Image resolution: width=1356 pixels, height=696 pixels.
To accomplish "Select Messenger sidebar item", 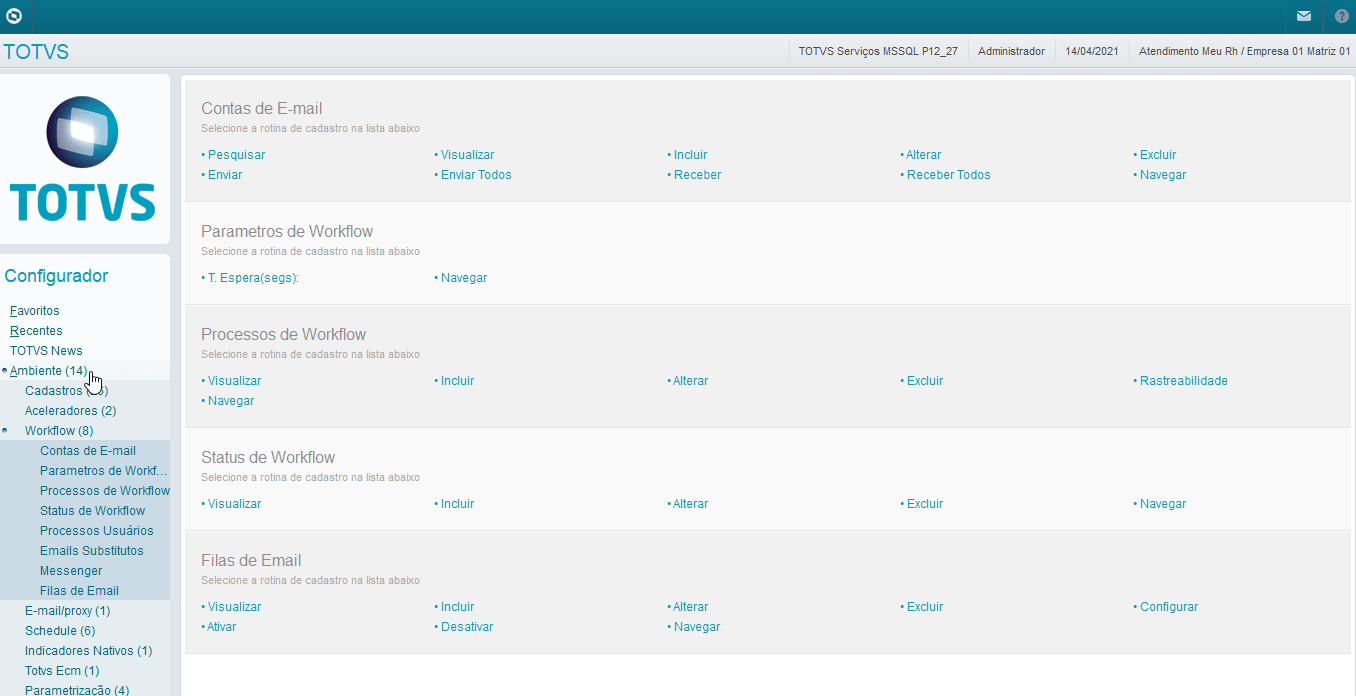I will [x=71, y=571].
